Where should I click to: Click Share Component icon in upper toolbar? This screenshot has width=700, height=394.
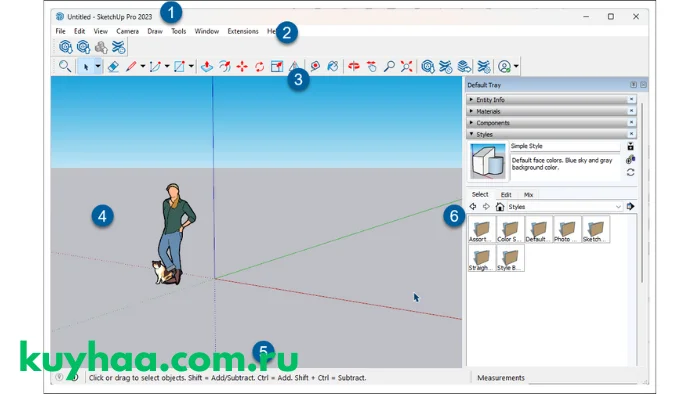coord(101,47)
